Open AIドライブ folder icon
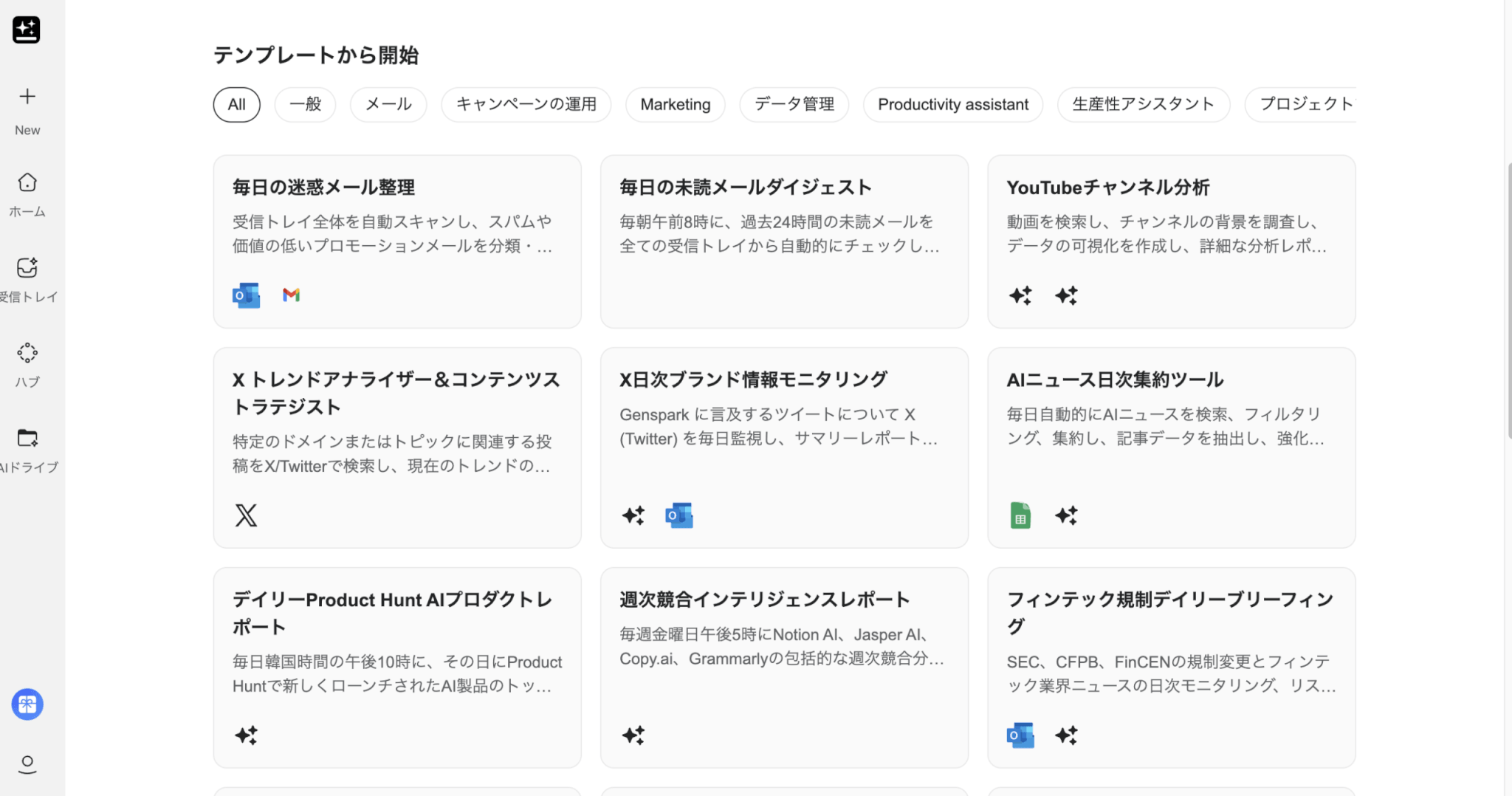 (x=27, y=438)
